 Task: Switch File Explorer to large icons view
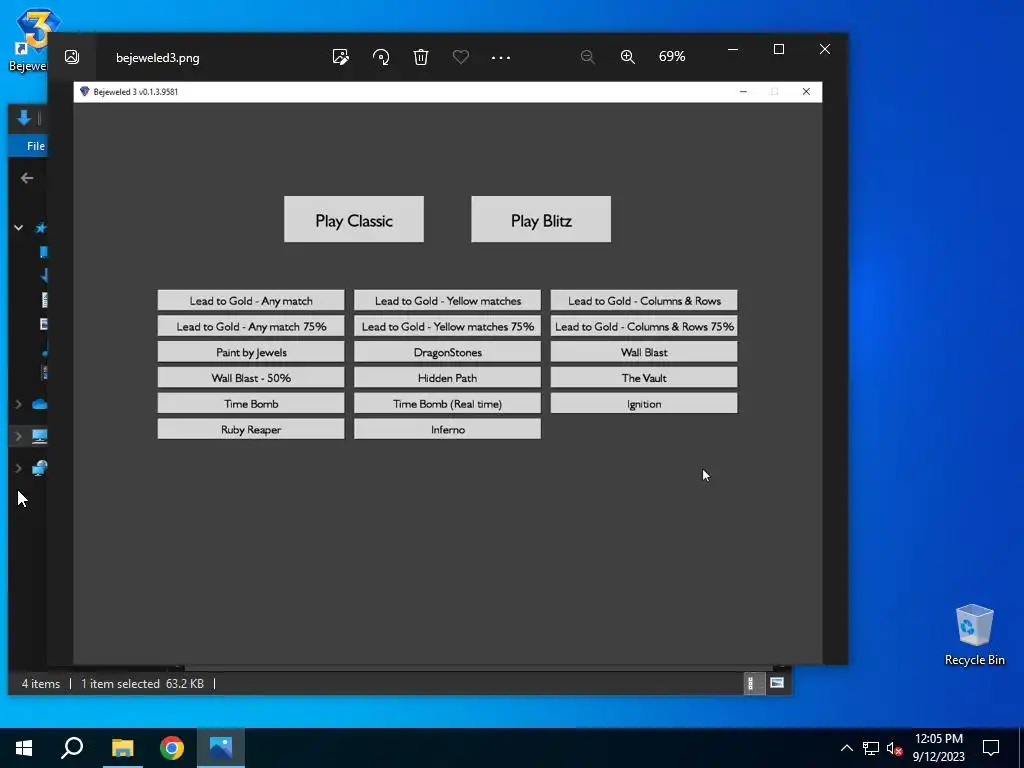[776, 683]
